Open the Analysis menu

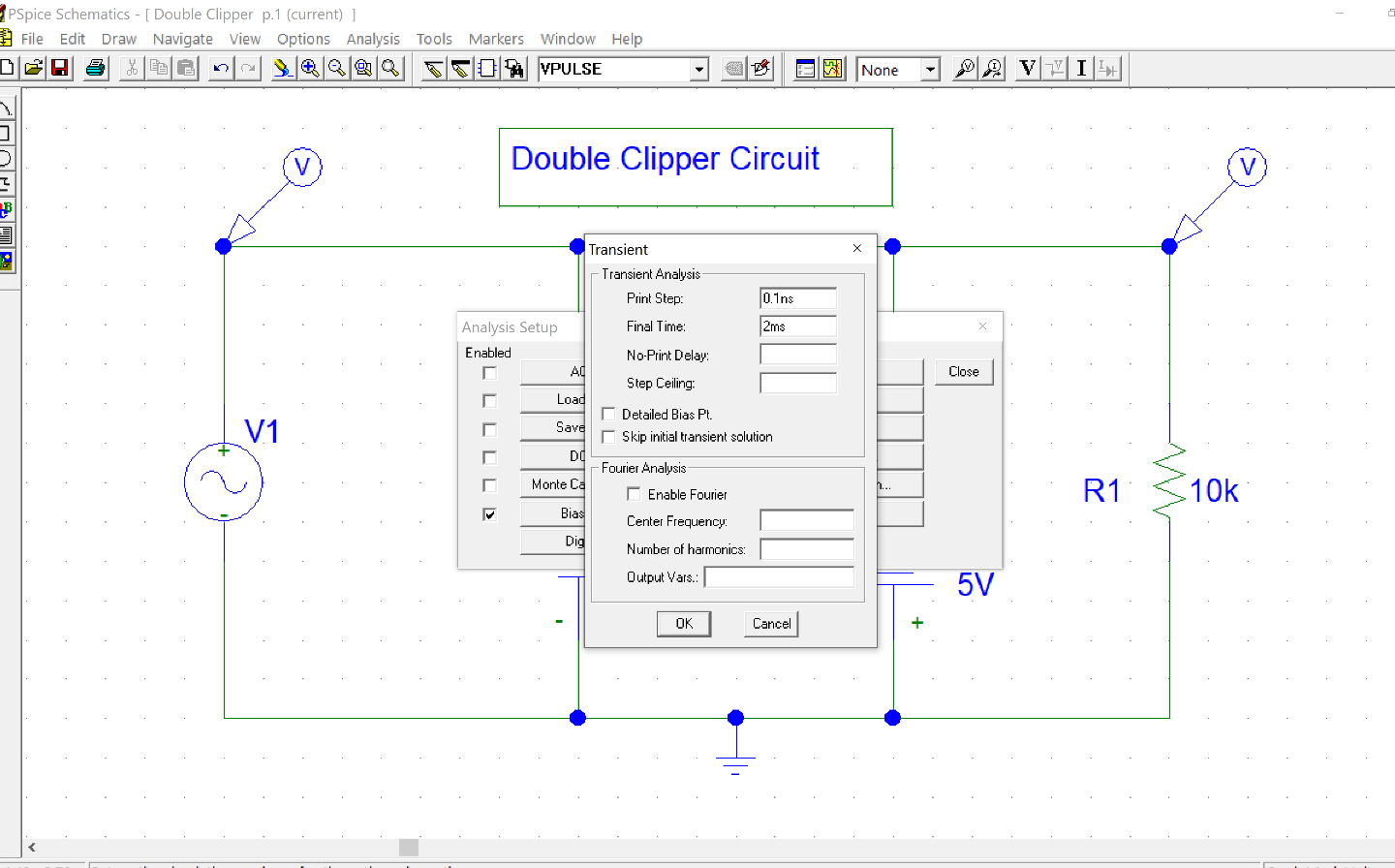pos(373,39)
